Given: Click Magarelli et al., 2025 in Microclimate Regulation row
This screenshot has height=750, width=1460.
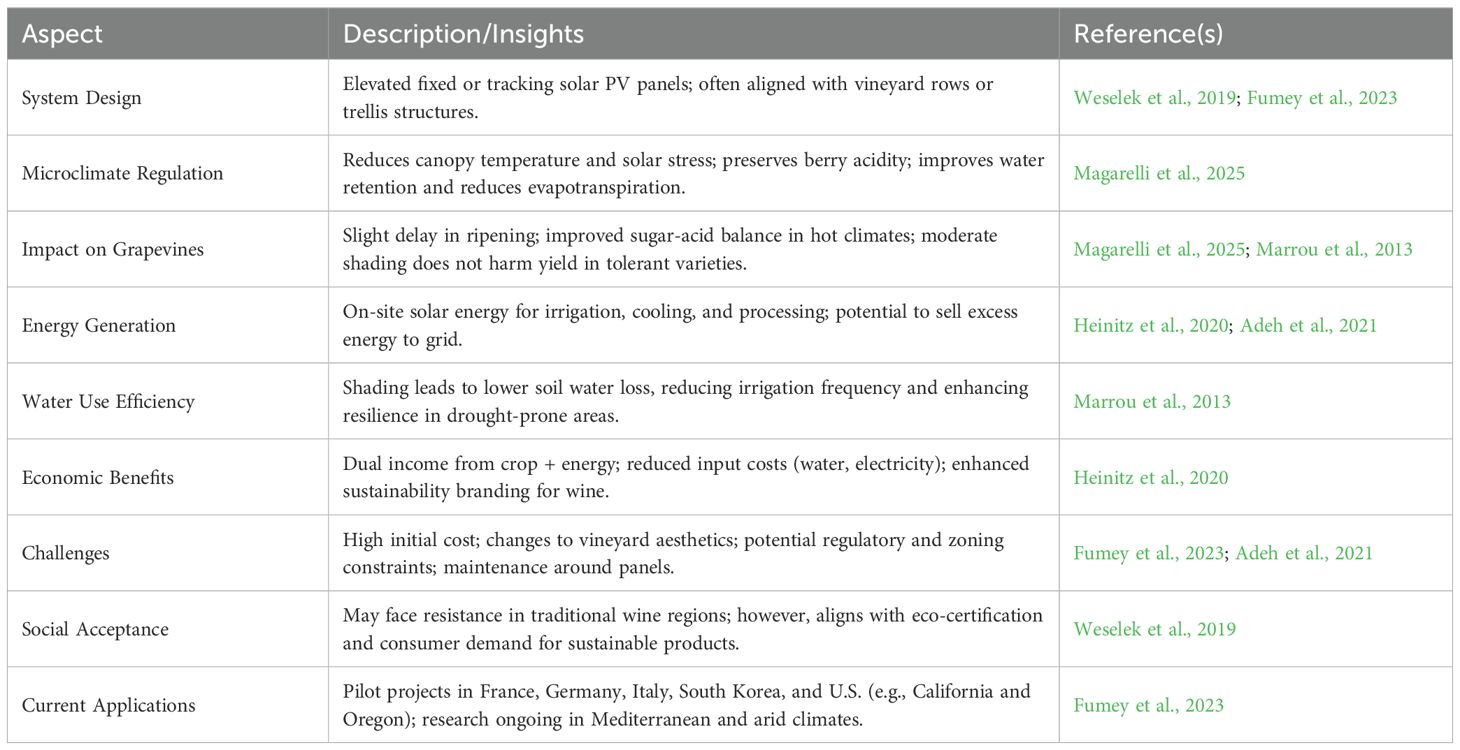Looking at the screenshot, I should (x=1159, y=173).
